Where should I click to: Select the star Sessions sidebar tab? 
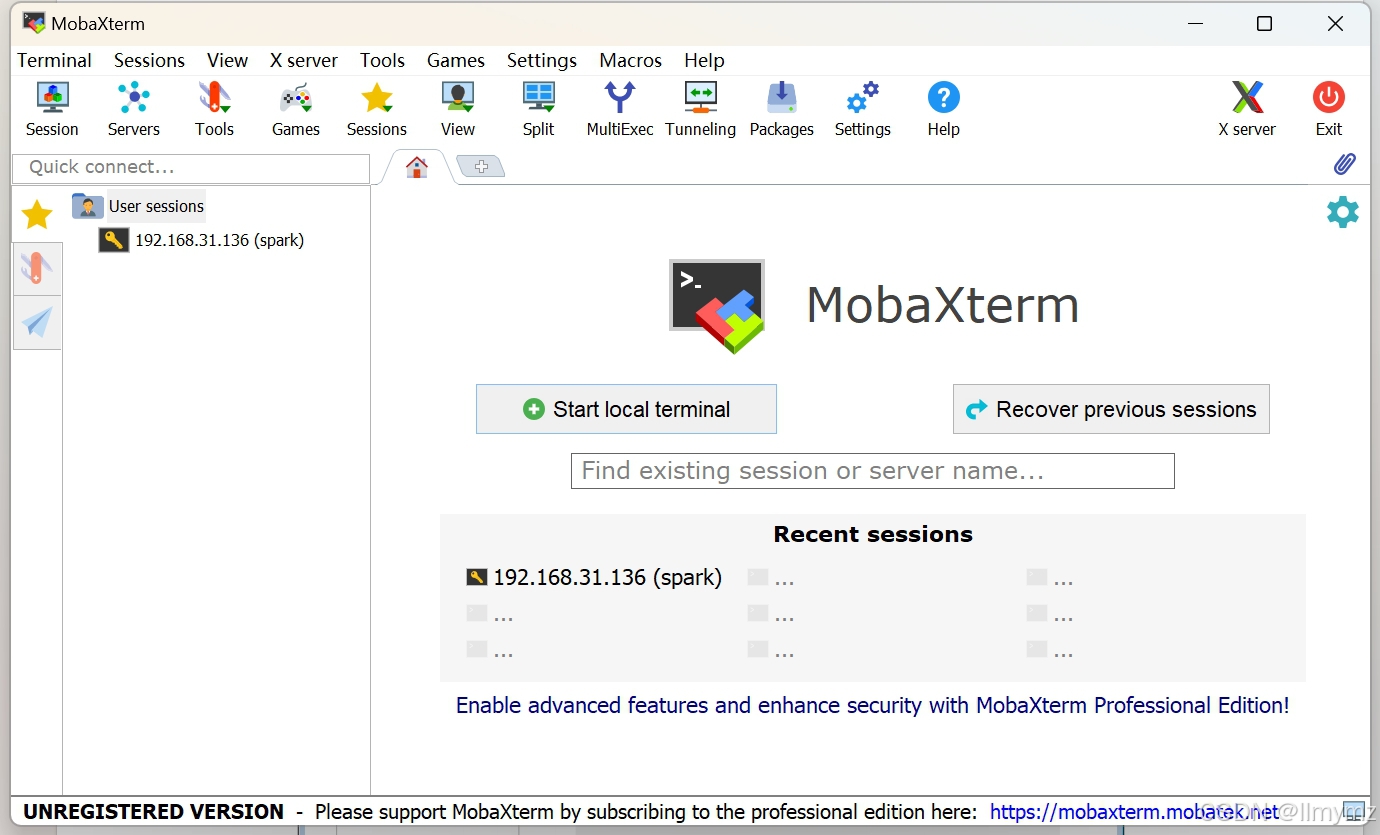click(x=37, y=214)
